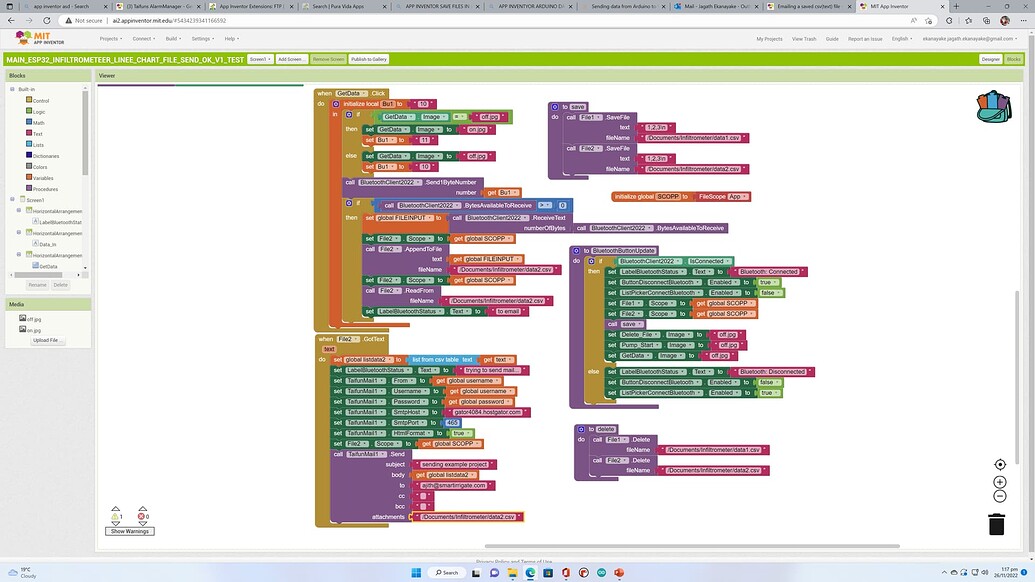Open the Math blocks drawer

pyautogui.click(x=40, y=122)
